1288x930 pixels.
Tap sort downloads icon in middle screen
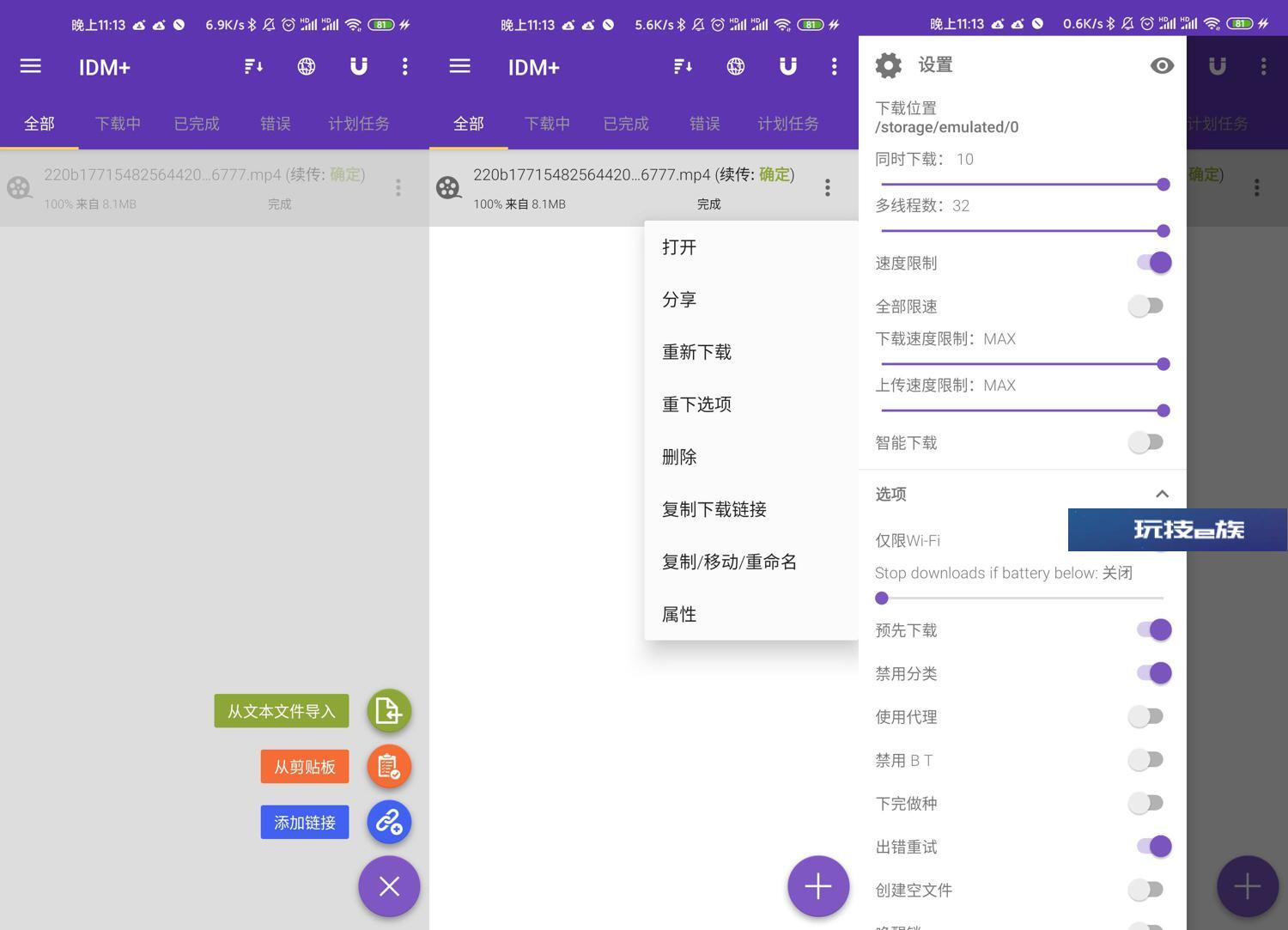pos(683,66)
